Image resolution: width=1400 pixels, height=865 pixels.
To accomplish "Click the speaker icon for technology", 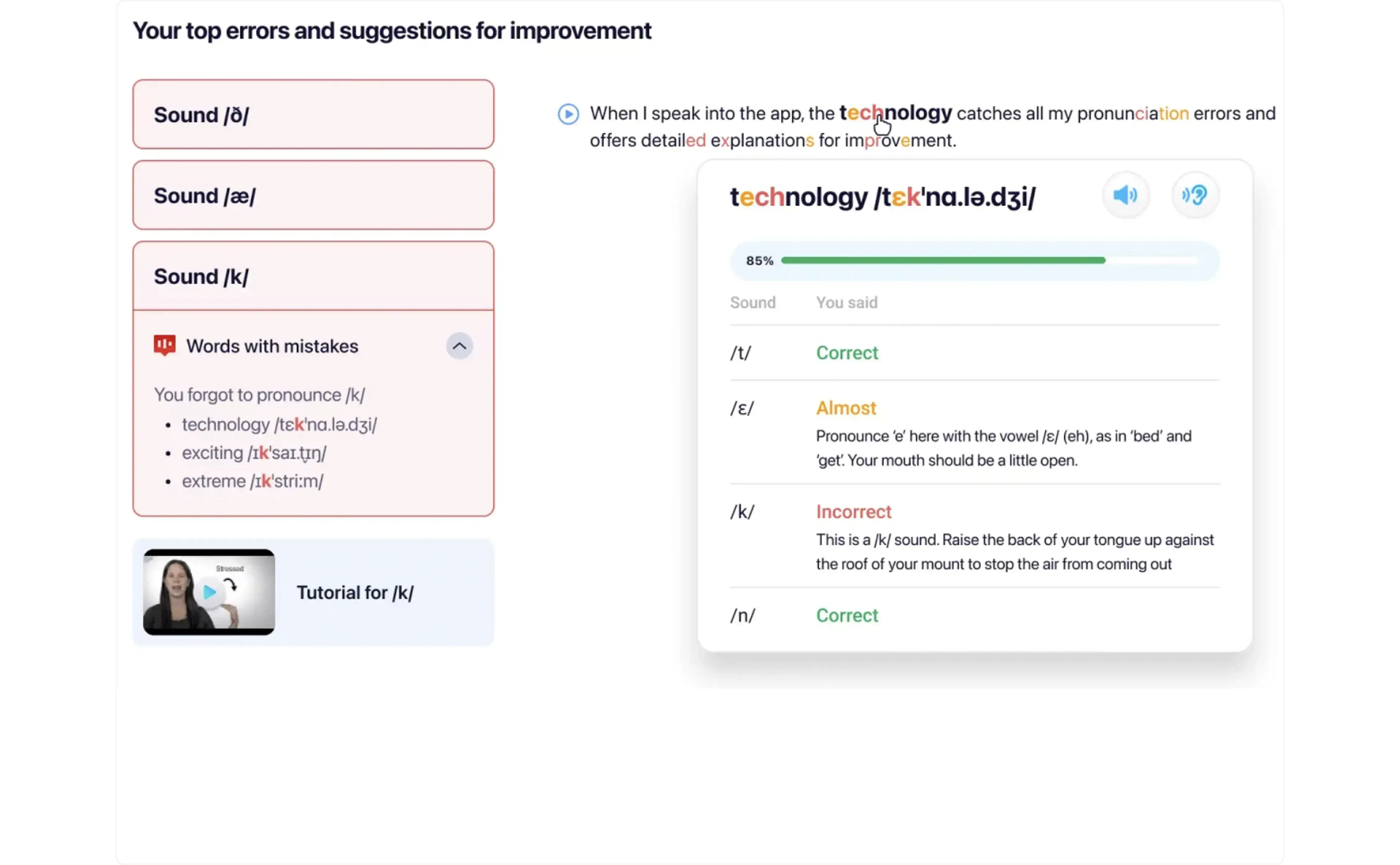I will click(1125, 196).
